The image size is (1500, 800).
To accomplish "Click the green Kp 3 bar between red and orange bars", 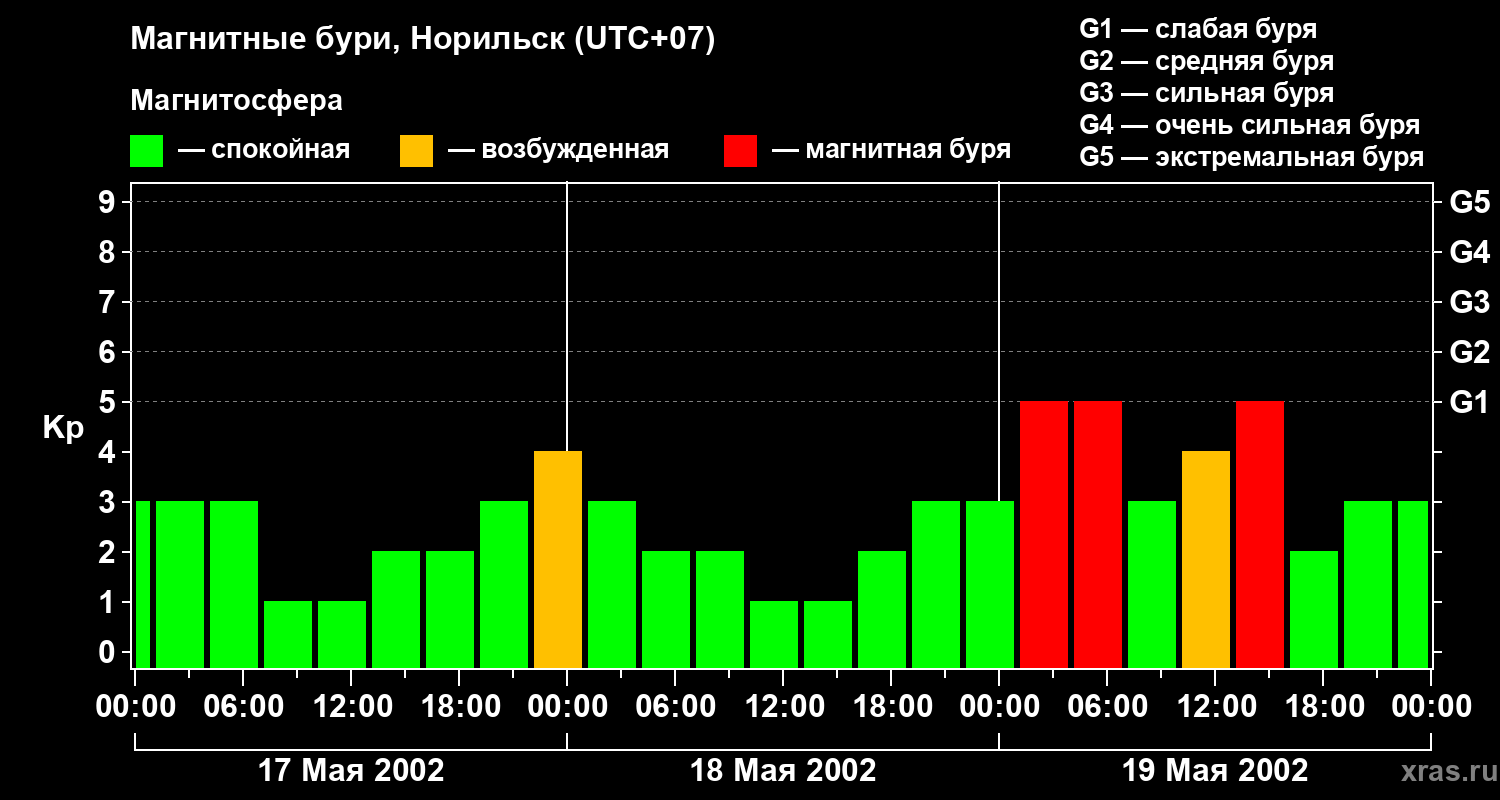I will [x=1152, y=585].
